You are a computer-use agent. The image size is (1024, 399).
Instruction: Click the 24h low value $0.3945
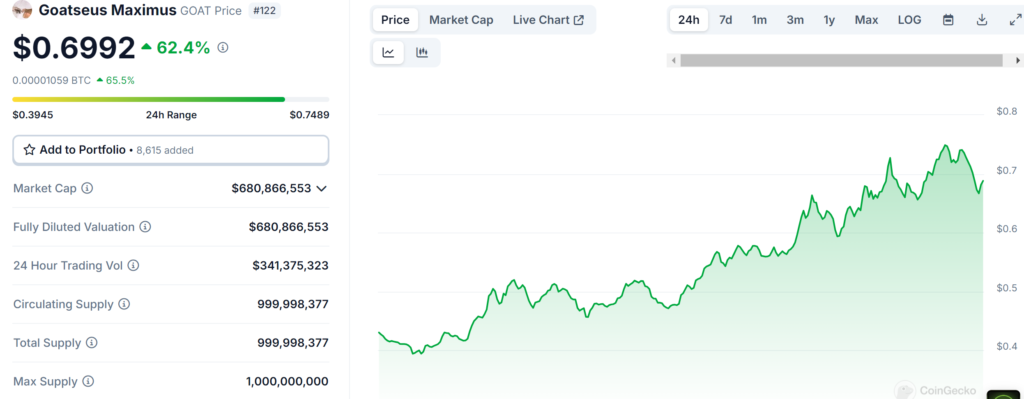[x=33, y=115]
